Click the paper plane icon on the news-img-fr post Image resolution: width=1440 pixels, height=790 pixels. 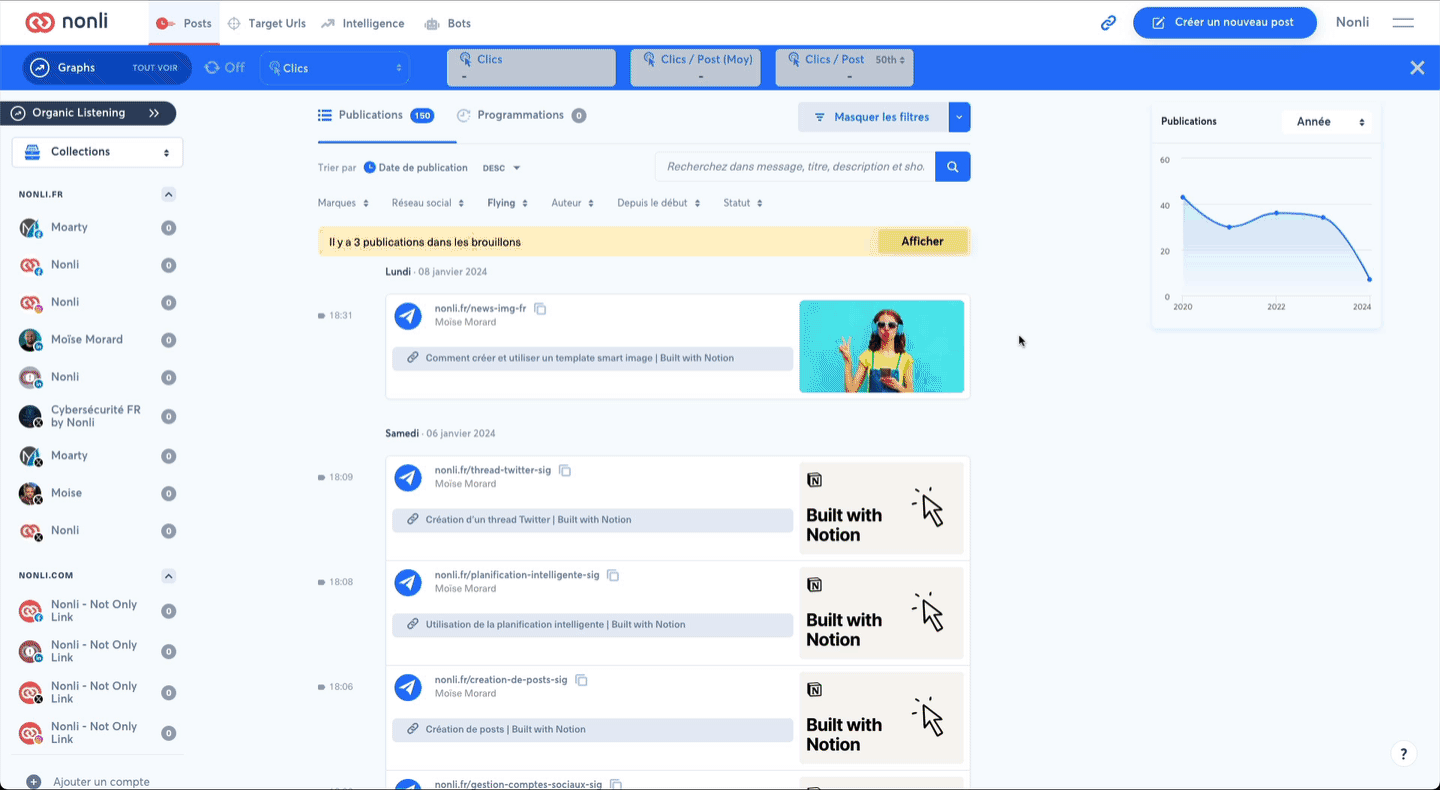tap(408, 316)
